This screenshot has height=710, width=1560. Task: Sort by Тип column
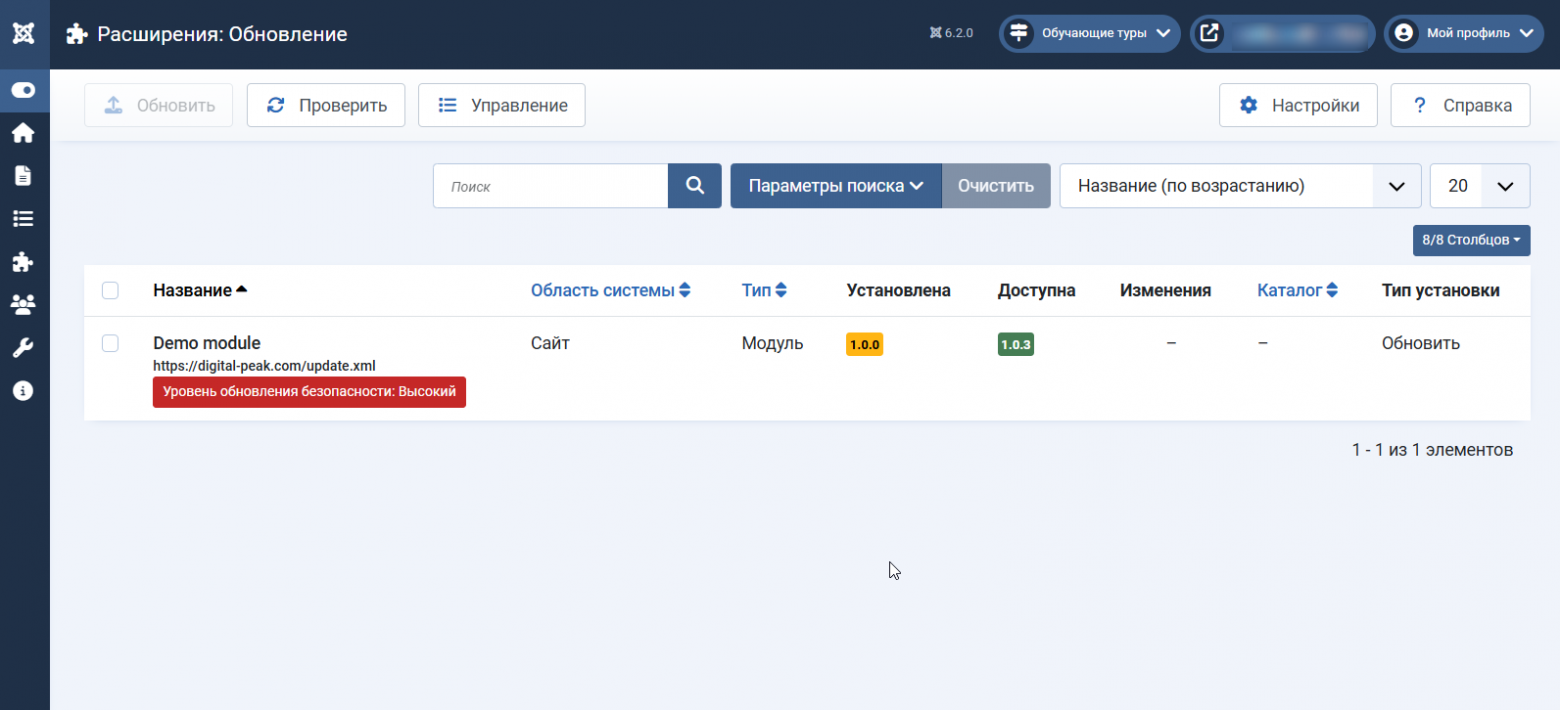(764, 290)
